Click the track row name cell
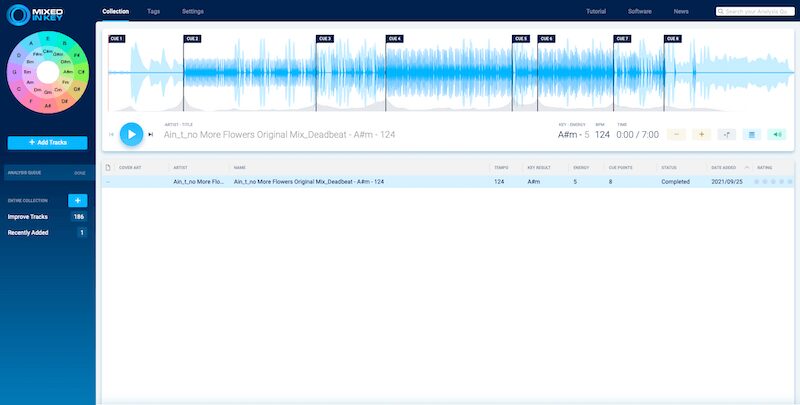The width and height of the screenshot is (800, 405). pos(309,182)
